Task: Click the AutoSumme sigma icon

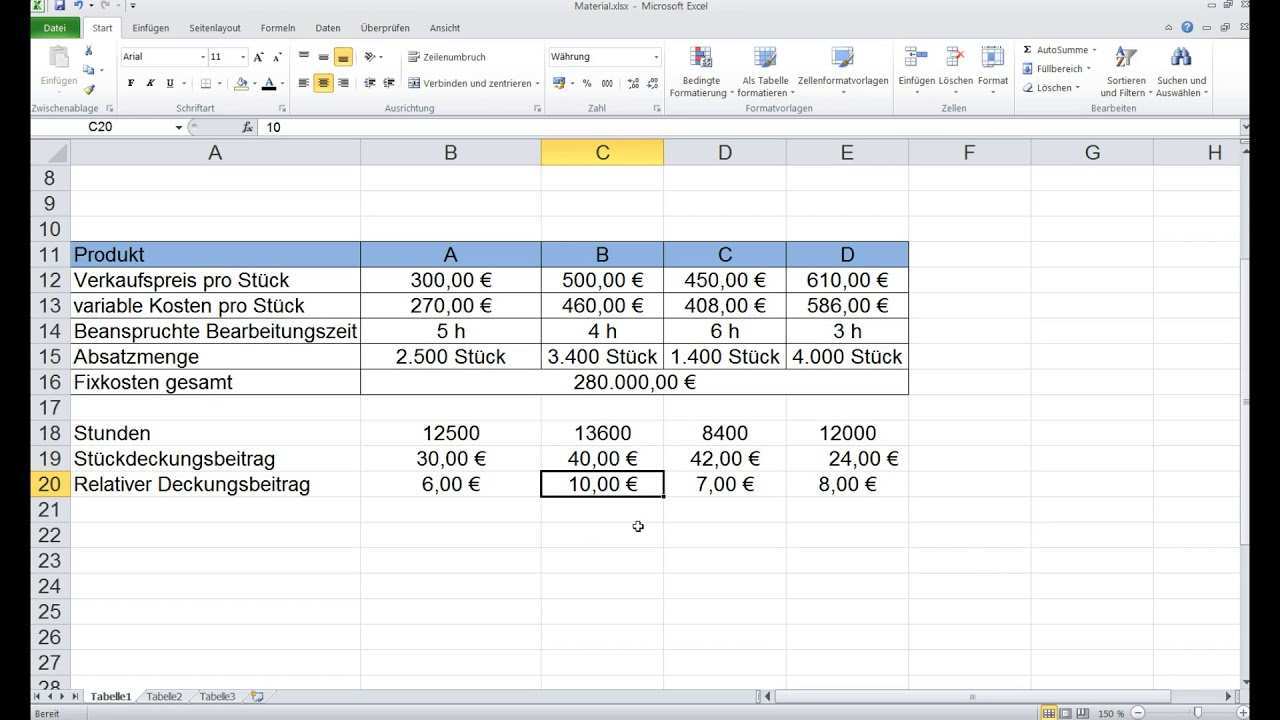Action: (x=1028, y=50)
